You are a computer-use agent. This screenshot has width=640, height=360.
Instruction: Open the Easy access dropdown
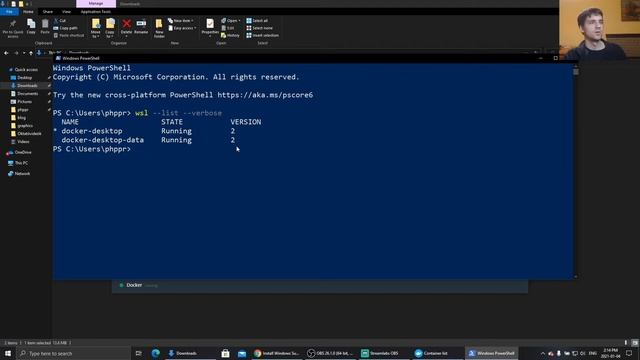coord(182,28)
